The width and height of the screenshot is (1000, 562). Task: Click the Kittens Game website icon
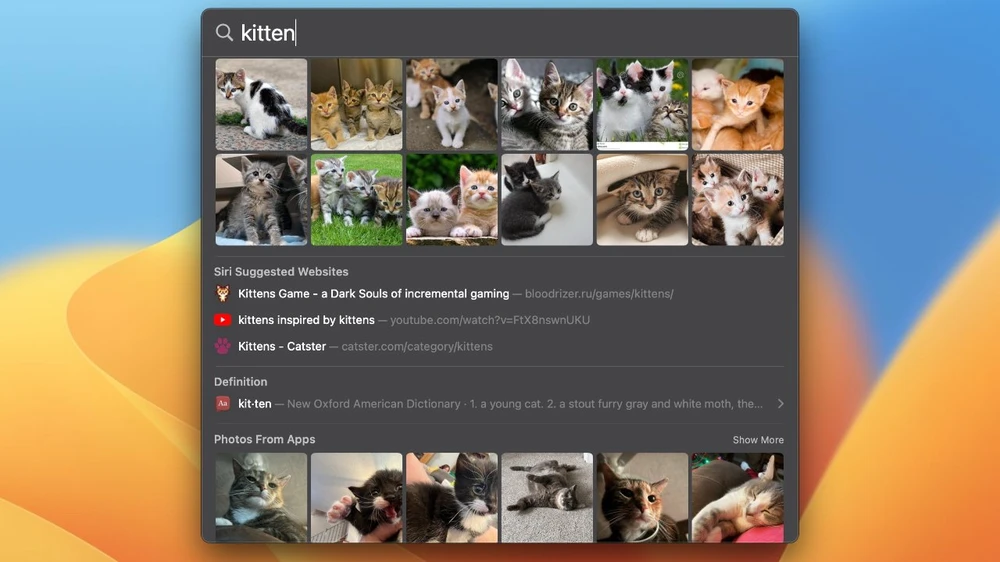[222, 294]
